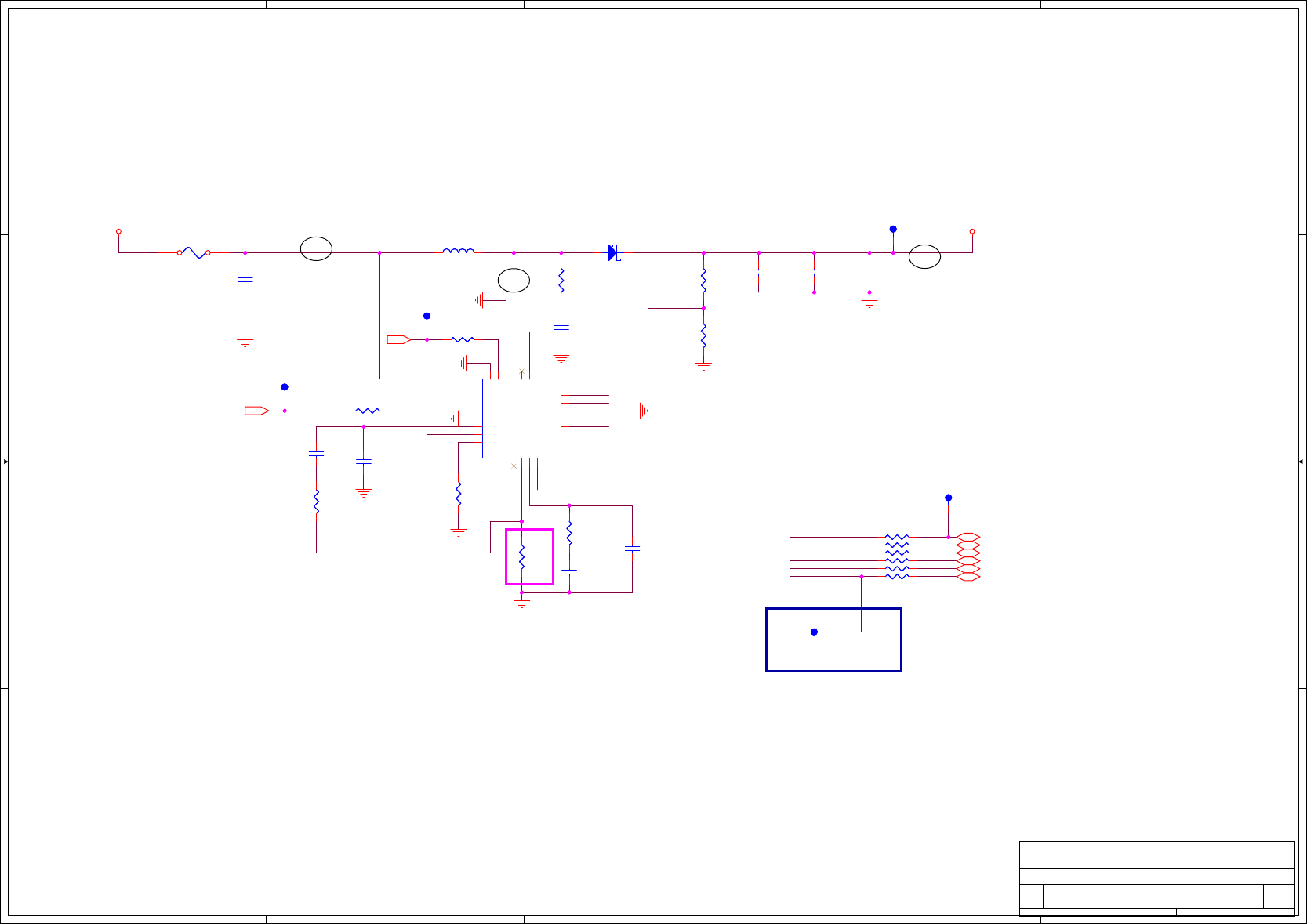Select the lower resistor of the output feedback divider
The image size is (1307, 924).
pyautogui.click(x=703, y=335)
